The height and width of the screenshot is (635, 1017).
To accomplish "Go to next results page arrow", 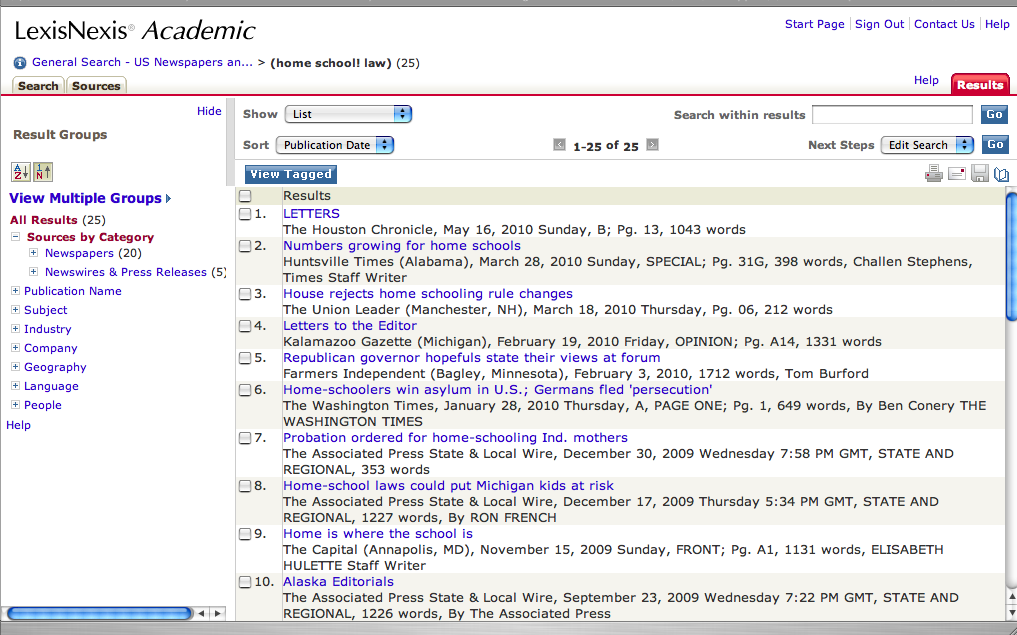I will coord(652,145).
